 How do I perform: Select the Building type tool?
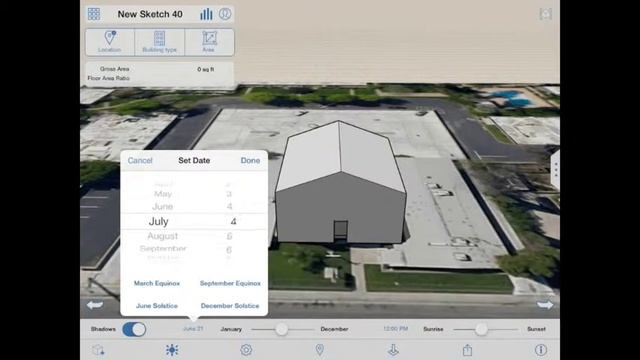(x=160, y=42)
